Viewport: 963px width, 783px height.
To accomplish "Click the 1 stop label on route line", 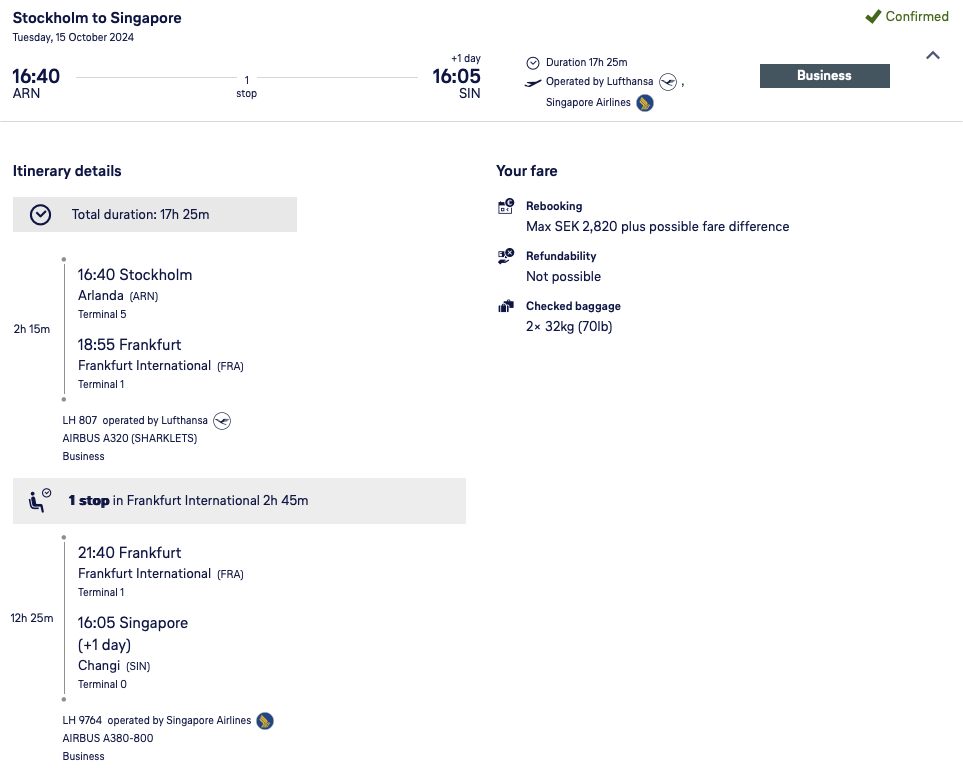I will (246, 87).
